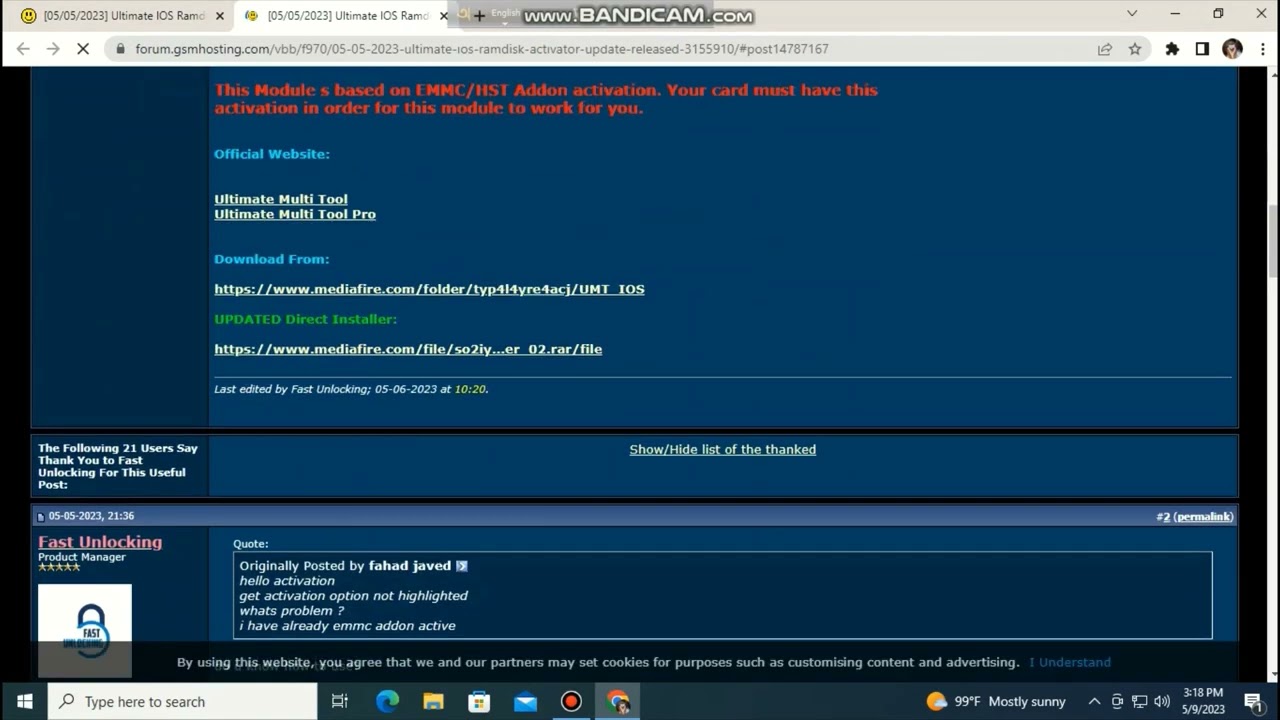
Task: Click the Type here to search box
Action: (x=183, y=701)
